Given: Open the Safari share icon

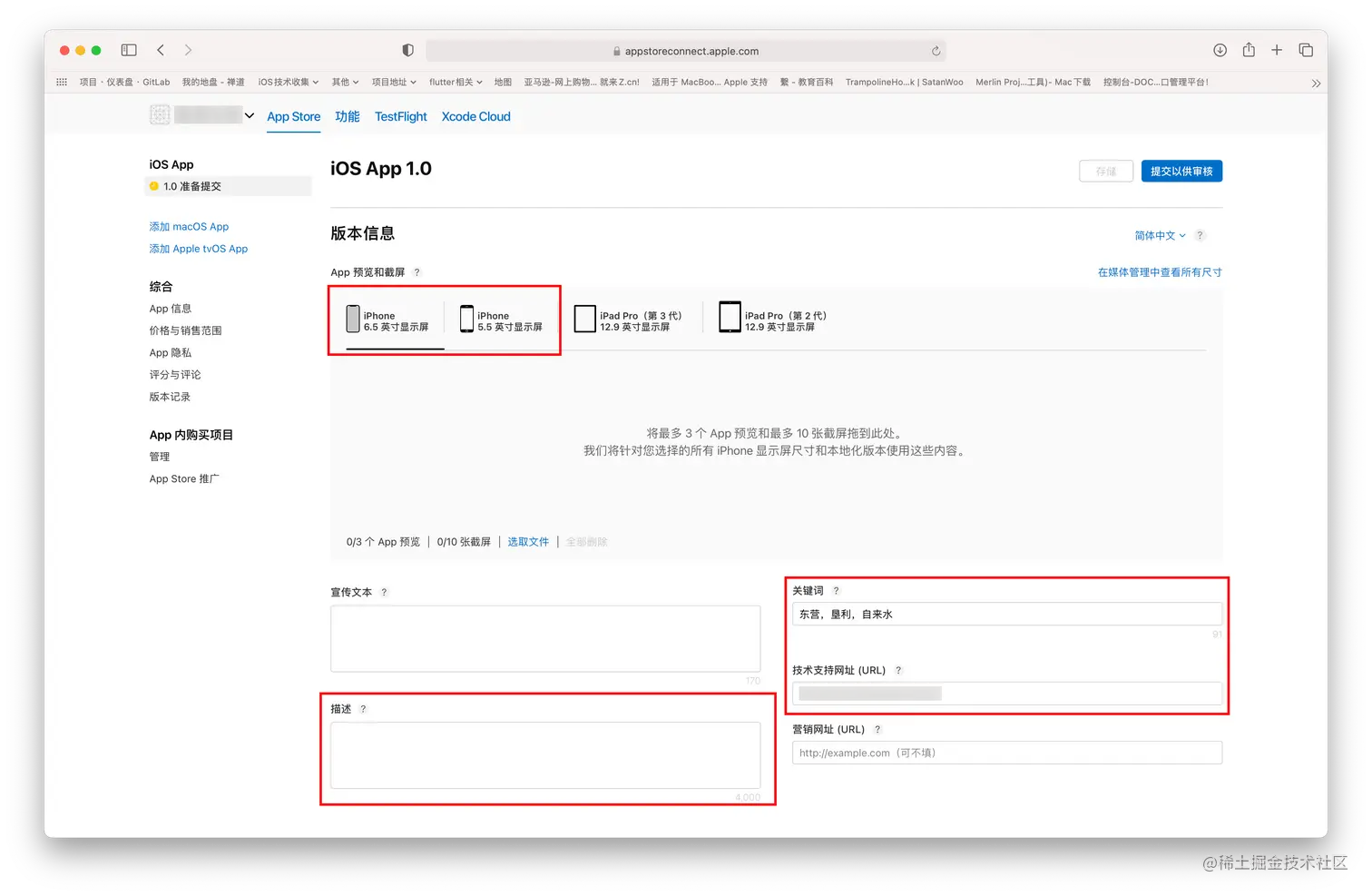Looking at the screenshot, I should click(1249, 49).
